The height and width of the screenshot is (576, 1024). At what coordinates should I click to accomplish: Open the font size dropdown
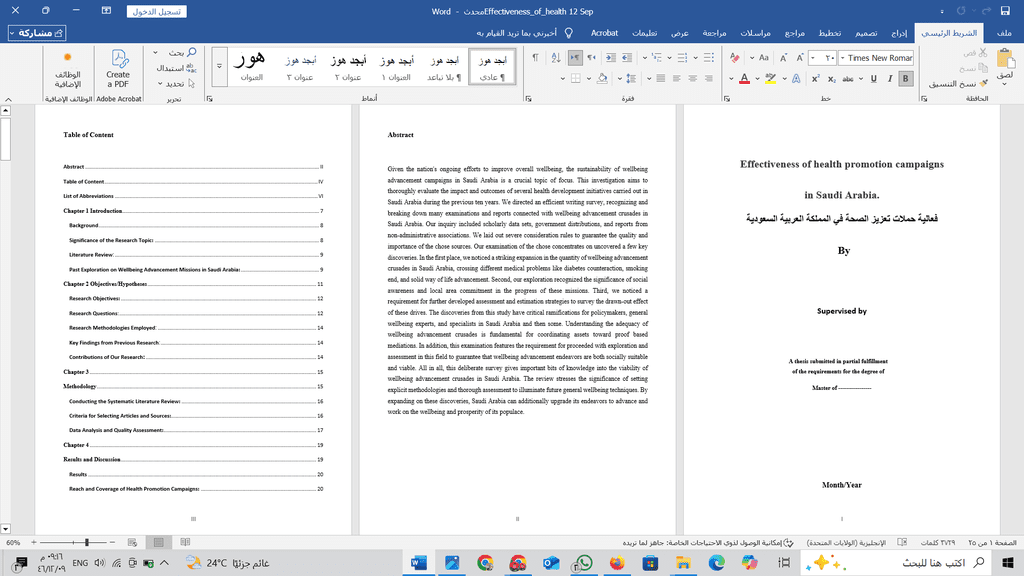coord(814,58)
